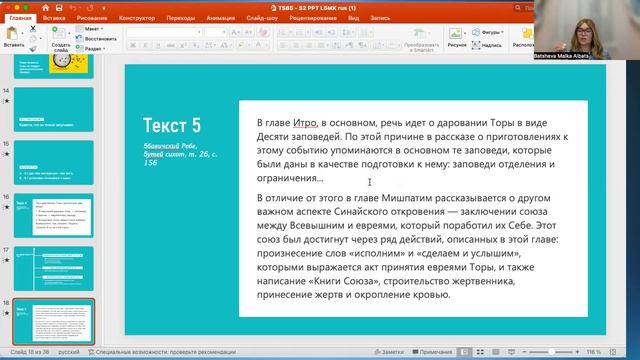Click the 'русский' language indicator

click(69, 352)
